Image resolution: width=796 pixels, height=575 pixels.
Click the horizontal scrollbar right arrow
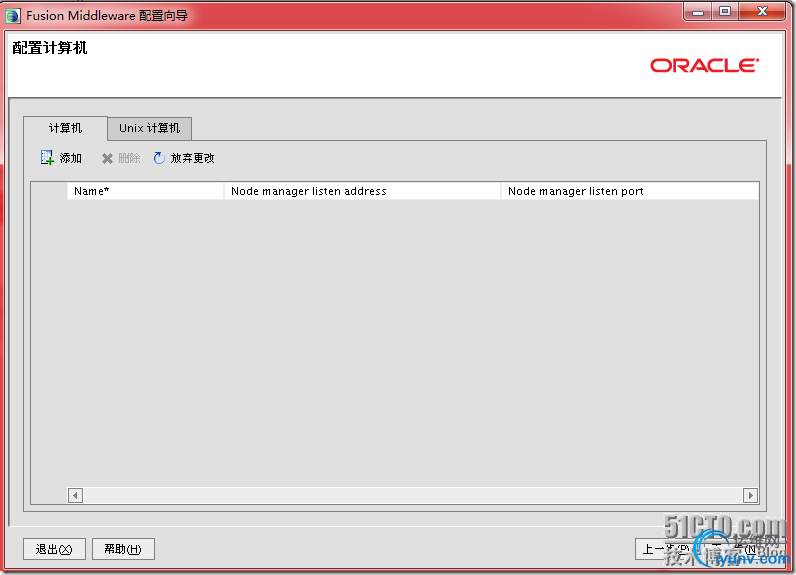pyautogui.click(x=750, y=495)
